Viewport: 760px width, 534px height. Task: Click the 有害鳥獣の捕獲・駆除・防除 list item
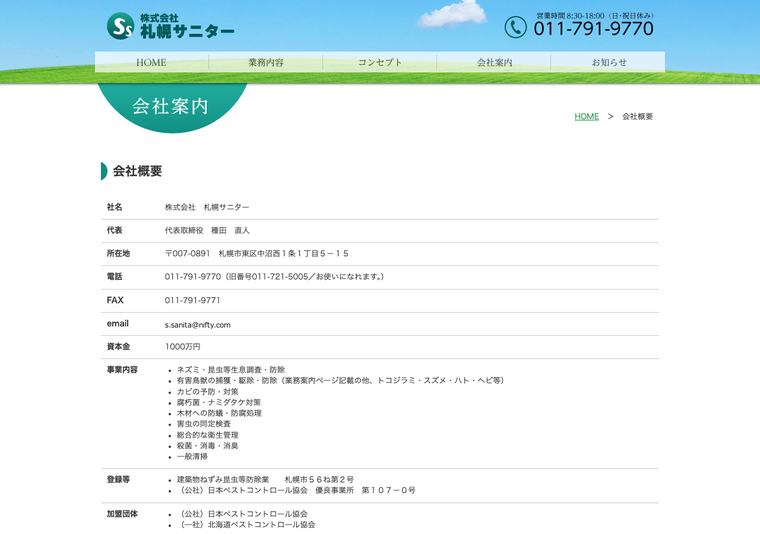pyautogui.click(x=340, y=381)
